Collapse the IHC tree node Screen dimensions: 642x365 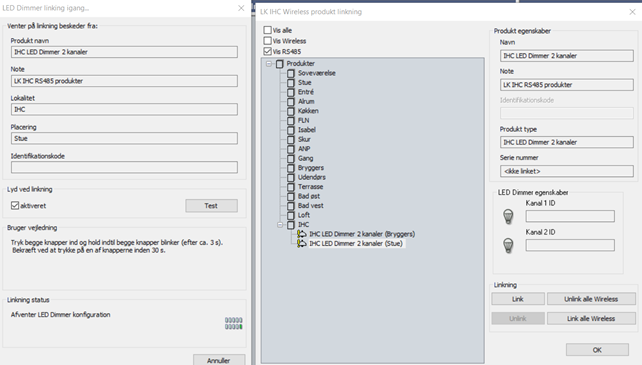280,225
